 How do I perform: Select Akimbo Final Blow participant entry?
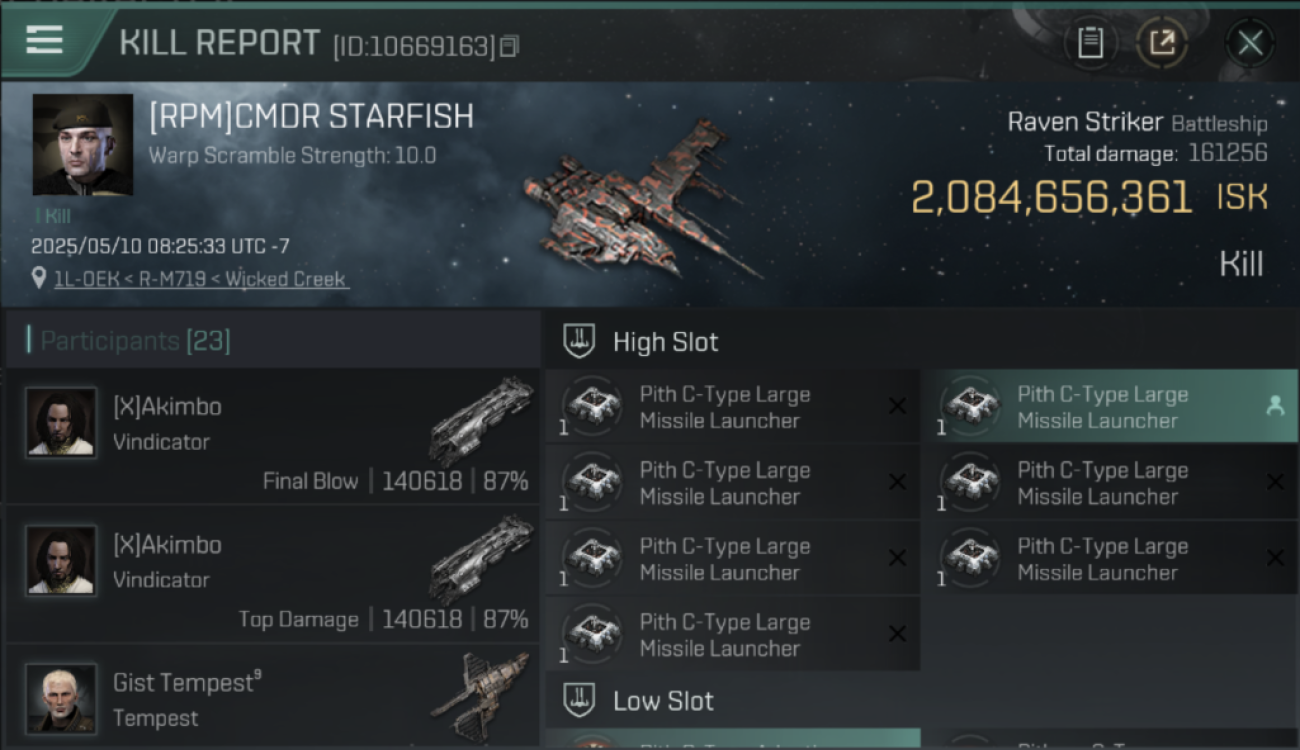pos(273,436)
